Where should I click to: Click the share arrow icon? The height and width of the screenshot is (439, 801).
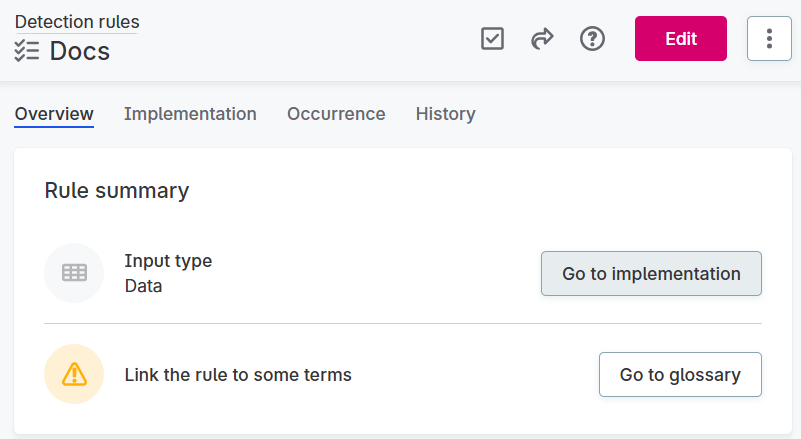point(542,39)
